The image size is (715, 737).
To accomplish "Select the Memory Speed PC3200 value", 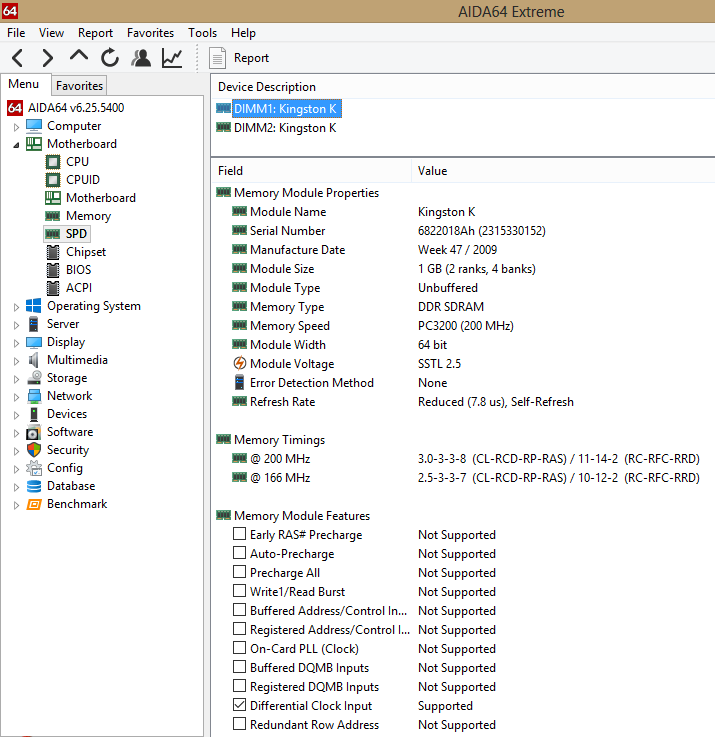I will click(x=465, y=326).
